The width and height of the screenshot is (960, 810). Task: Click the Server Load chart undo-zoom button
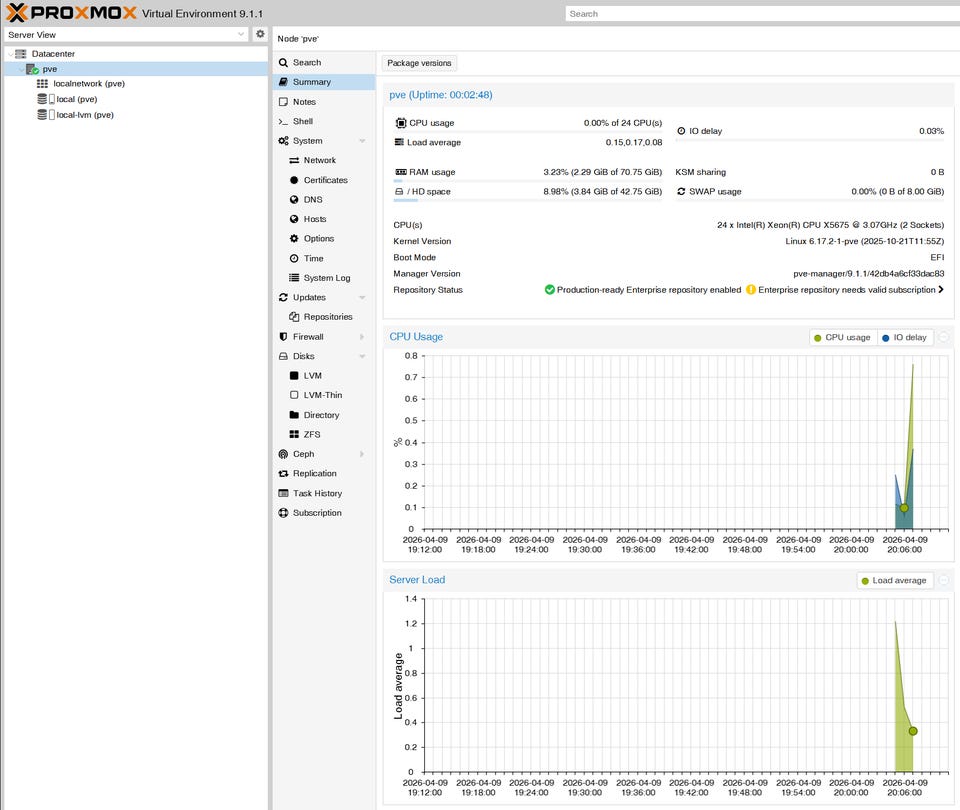click(x=944, y=580)
